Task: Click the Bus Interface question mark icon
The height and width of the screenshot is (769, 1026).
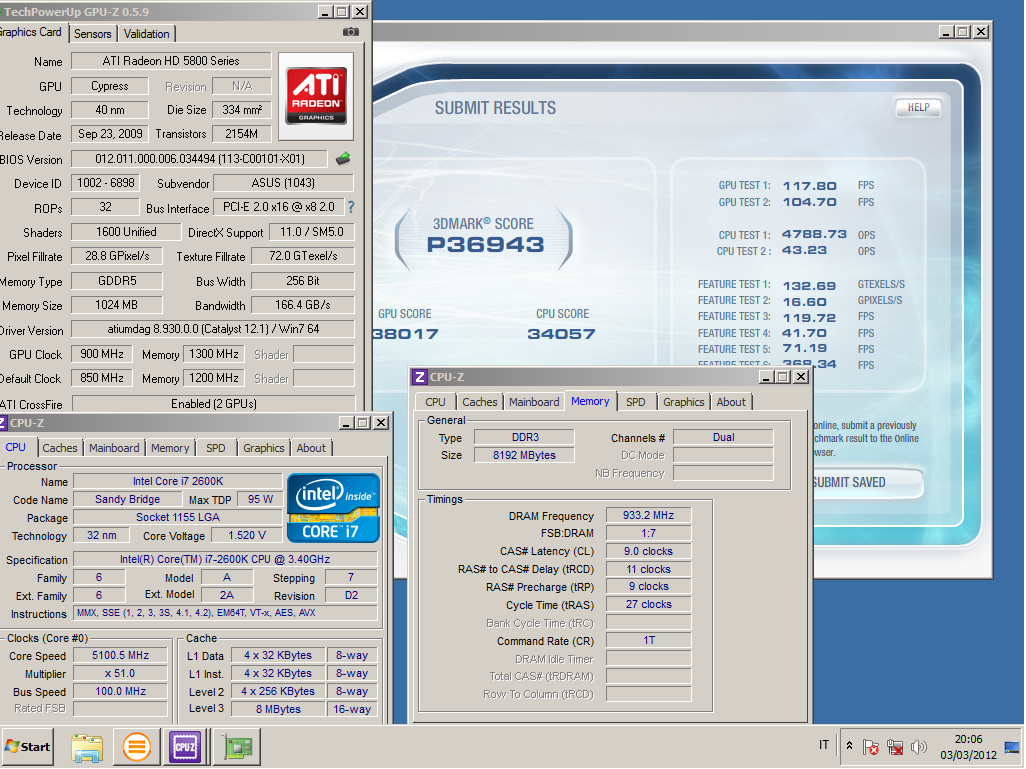Action: 351,207
